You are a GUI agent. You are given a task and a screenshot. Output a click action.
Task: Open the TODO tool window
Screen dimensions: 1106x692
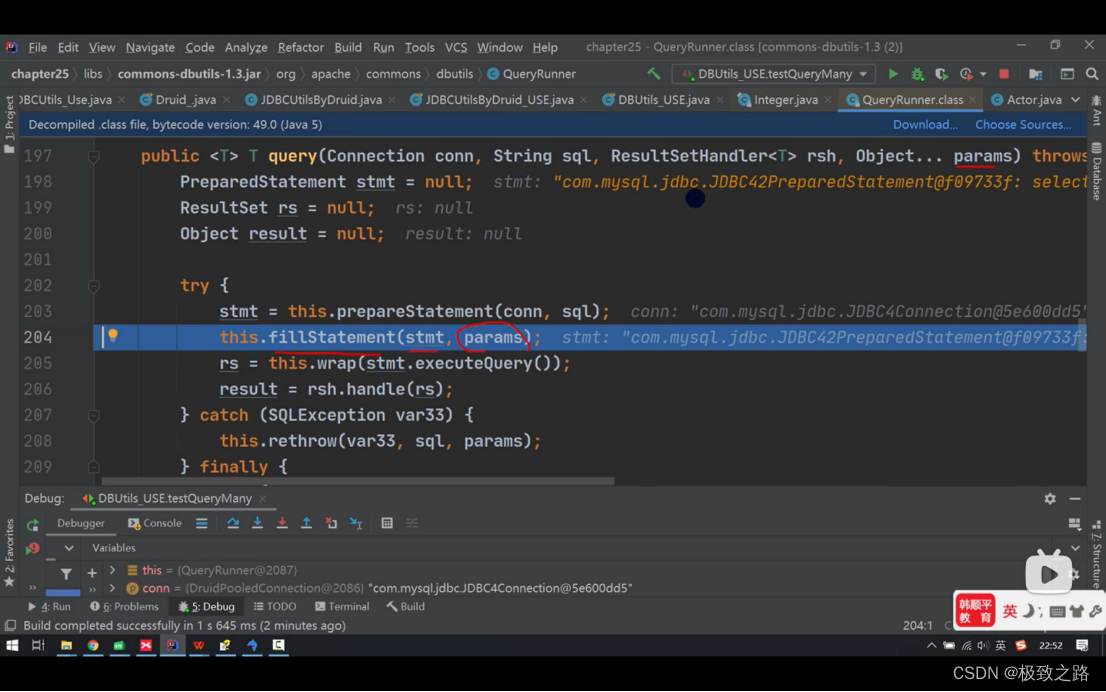point(275,607)
